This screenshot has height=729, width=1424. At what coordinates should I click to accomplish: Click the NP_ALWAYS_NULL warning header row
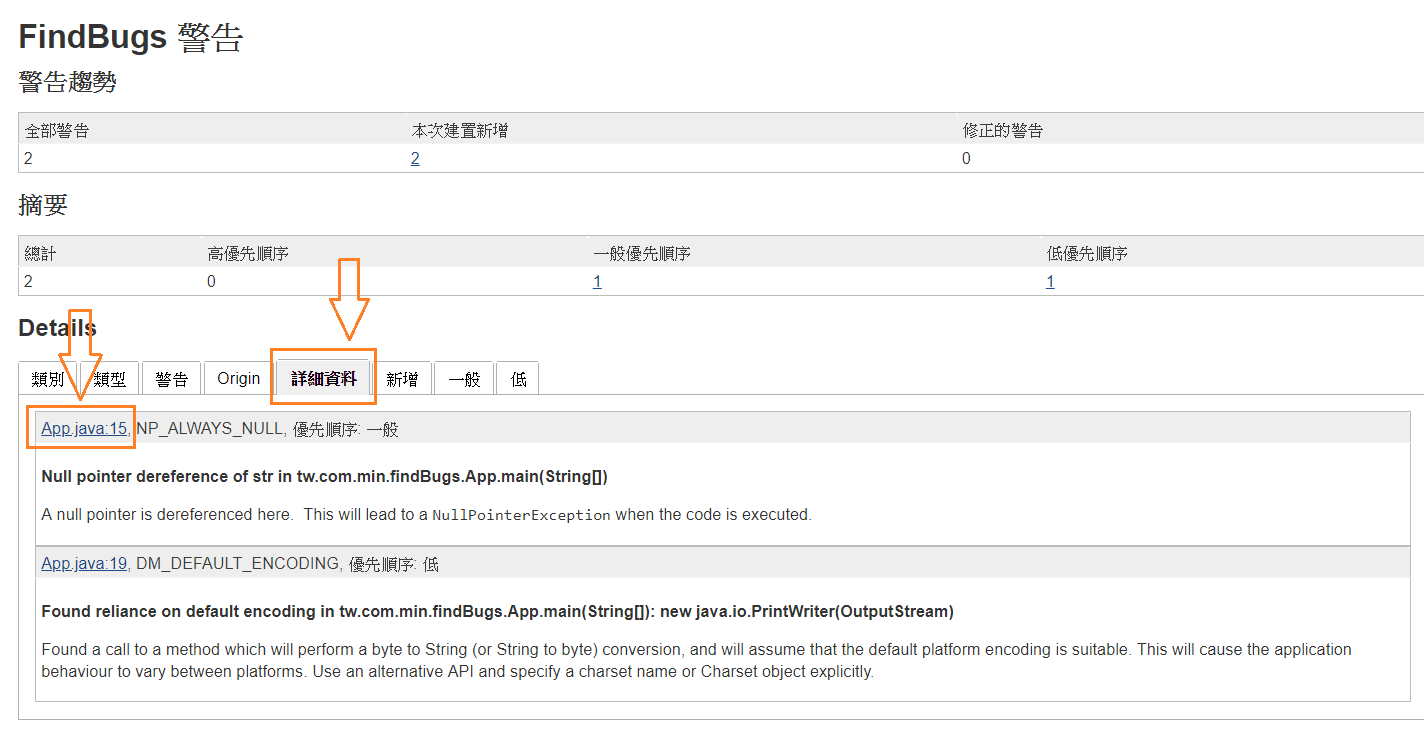click(x=300, y=428)
